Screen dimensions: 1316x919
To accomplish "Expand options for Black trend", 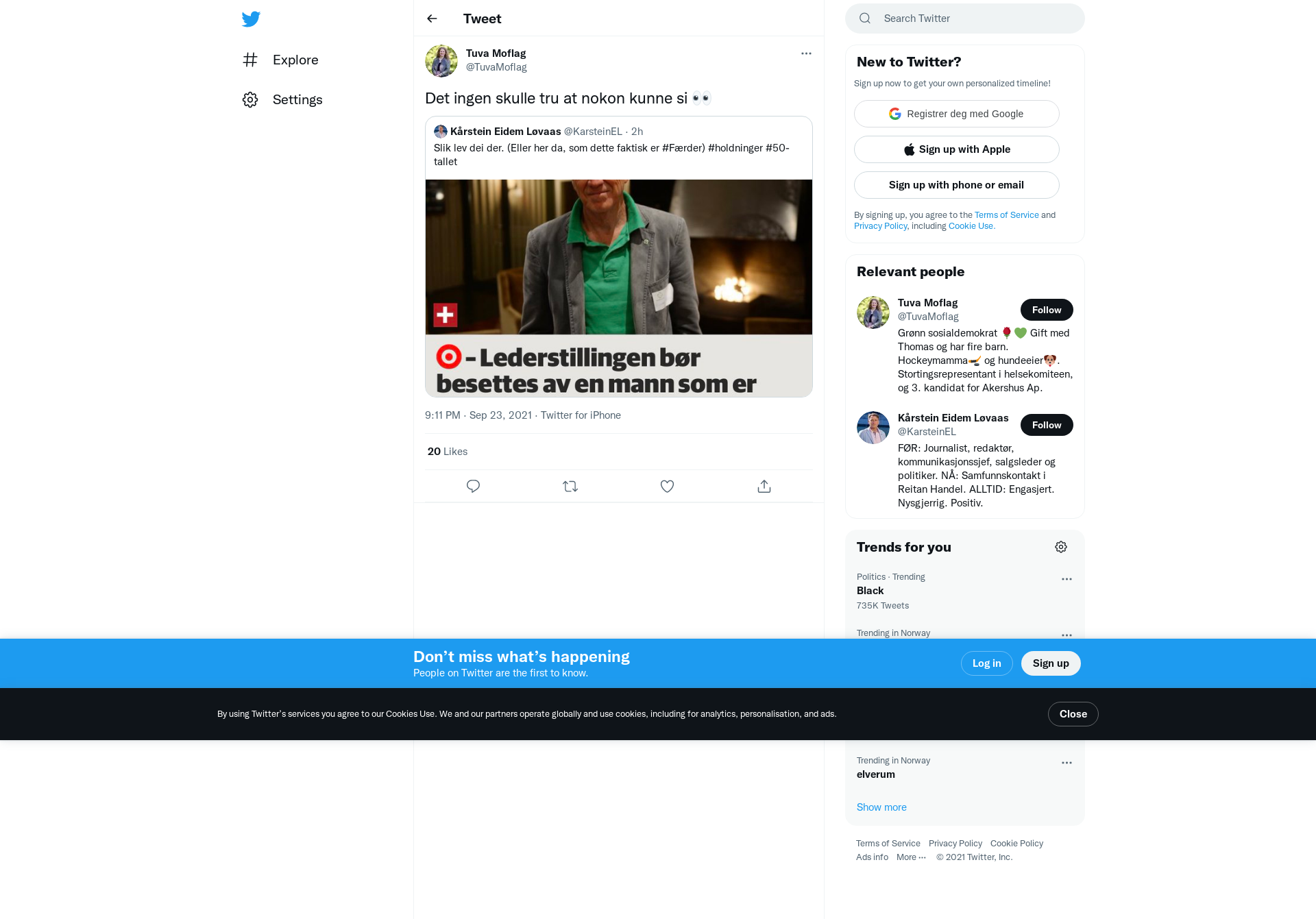I will [x=1067, y=579].
